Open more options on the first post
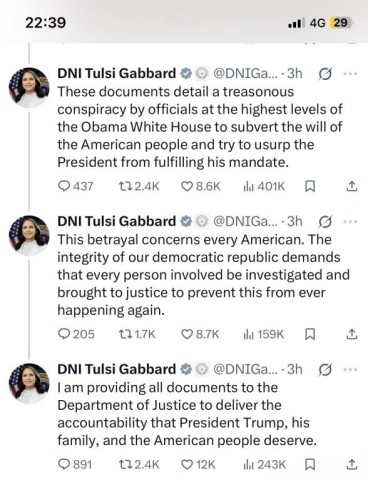This screenshot has width=368, height=480. point(350,74)
